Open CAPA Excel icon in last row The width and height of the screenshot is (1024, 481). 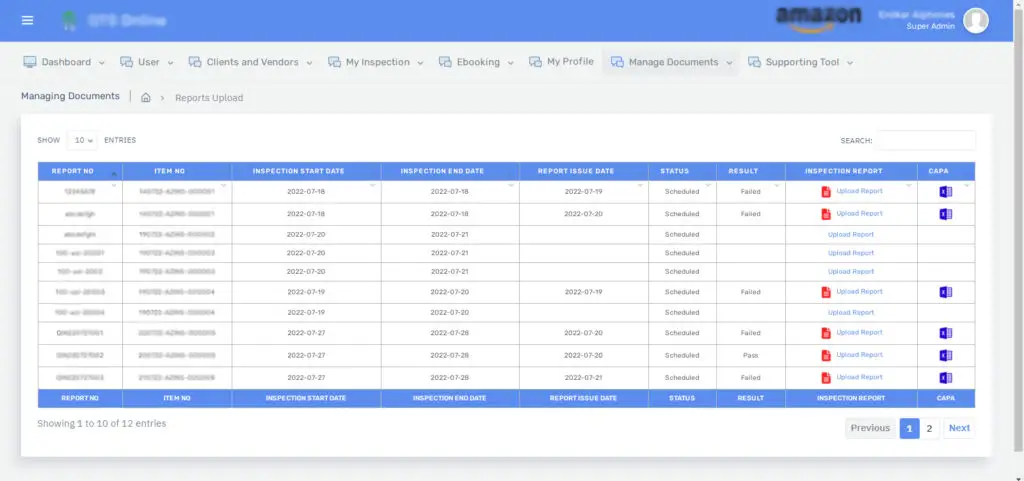coord(946,378)
